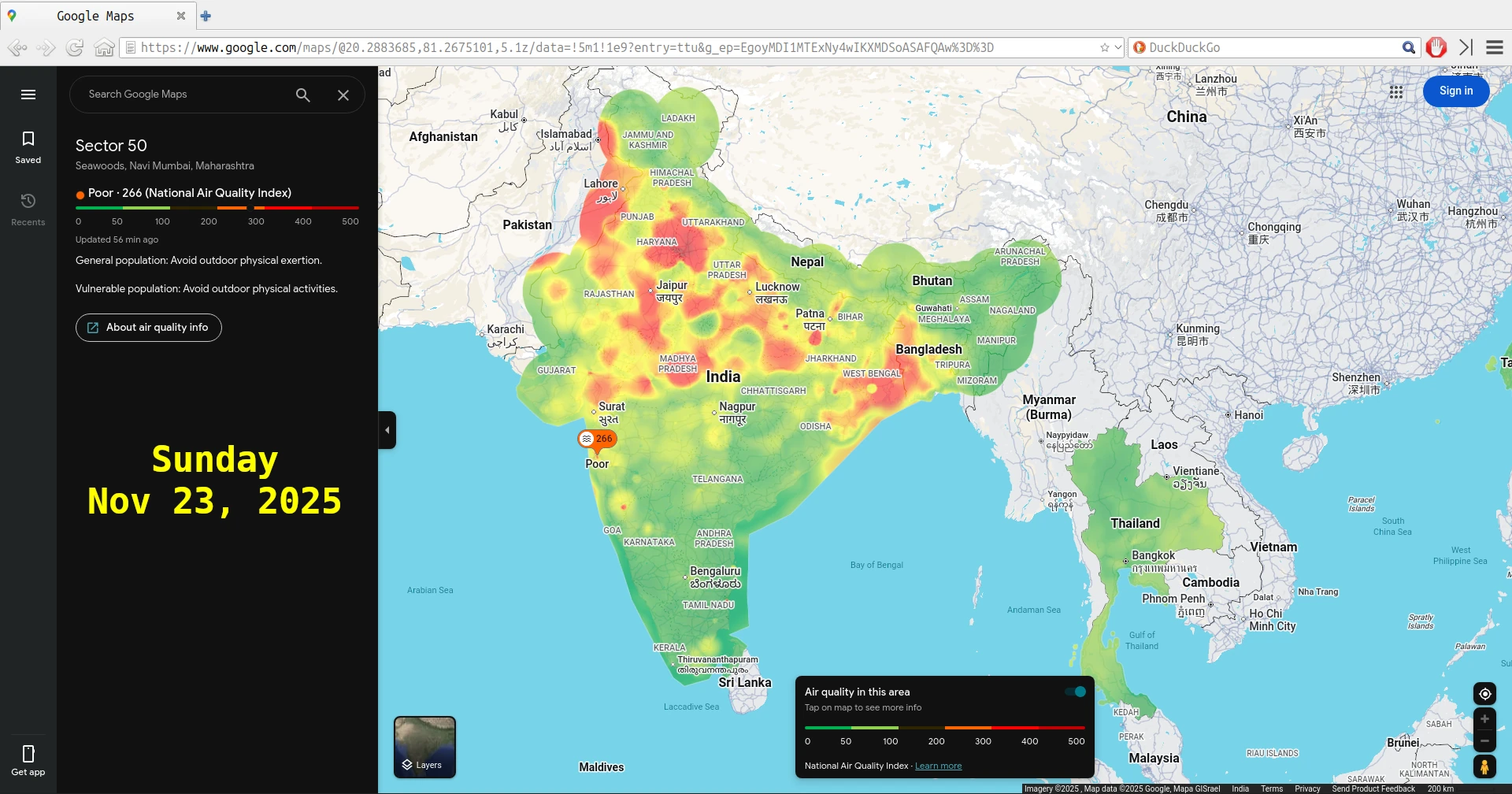1512x794 pixels.
Task: Follow the Learn more link
Action: click(x=938, y=766)
